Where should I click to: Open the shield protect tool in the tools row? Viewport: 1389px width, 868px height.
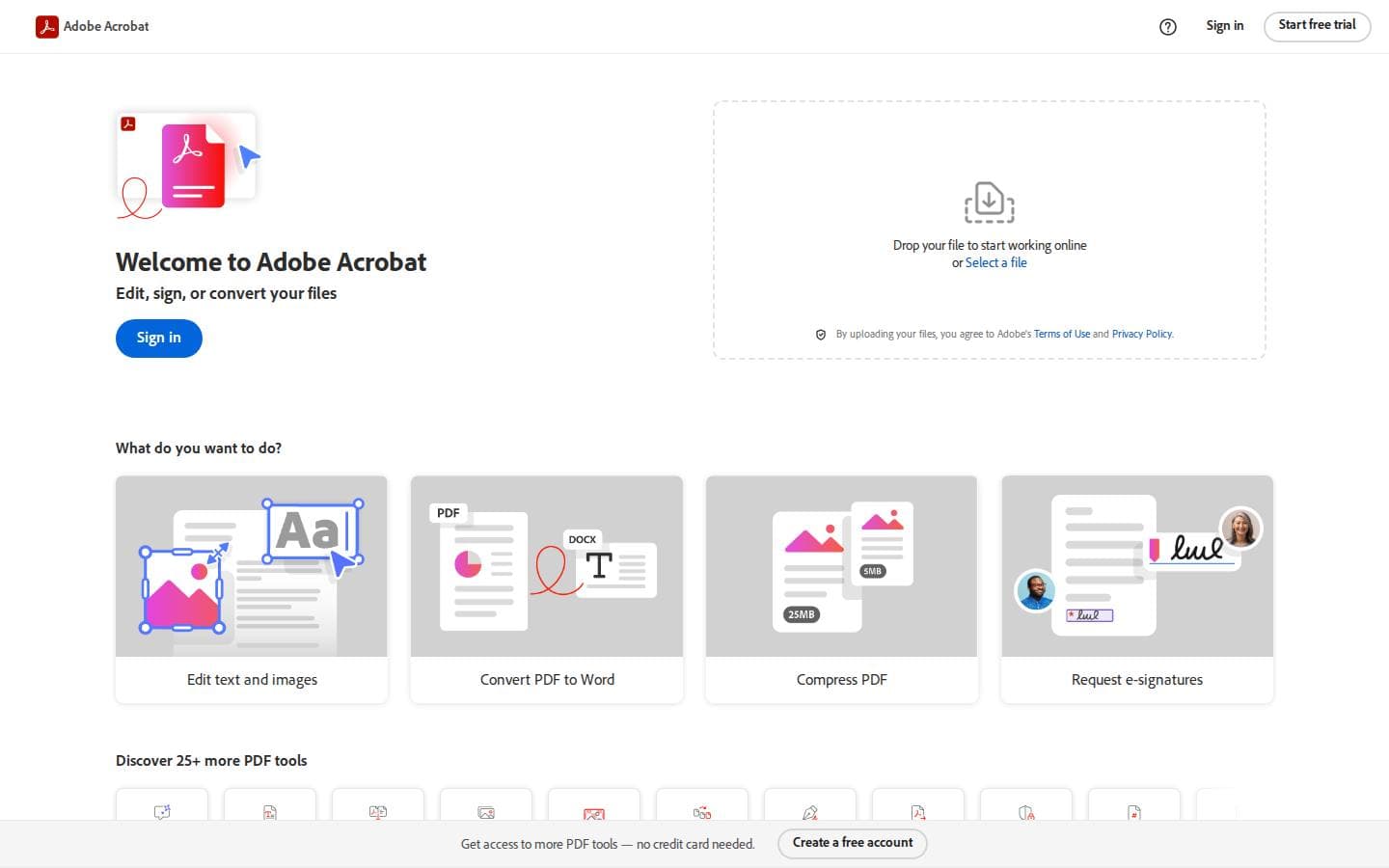(x=1026, y=812)
